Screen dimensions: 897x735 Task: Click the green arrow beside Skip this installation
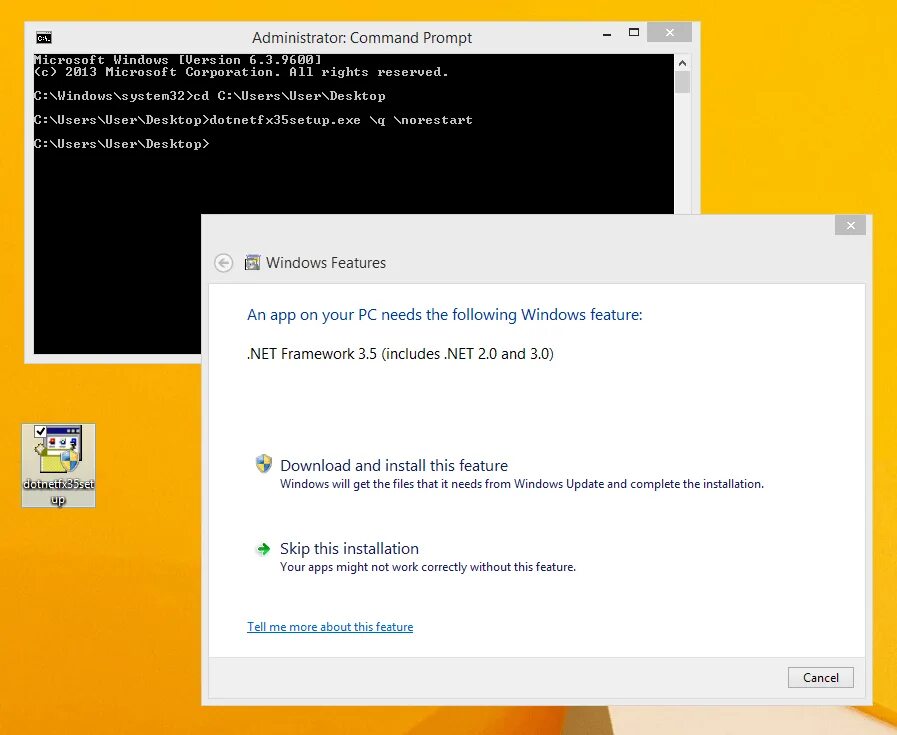tap(263, 549)
